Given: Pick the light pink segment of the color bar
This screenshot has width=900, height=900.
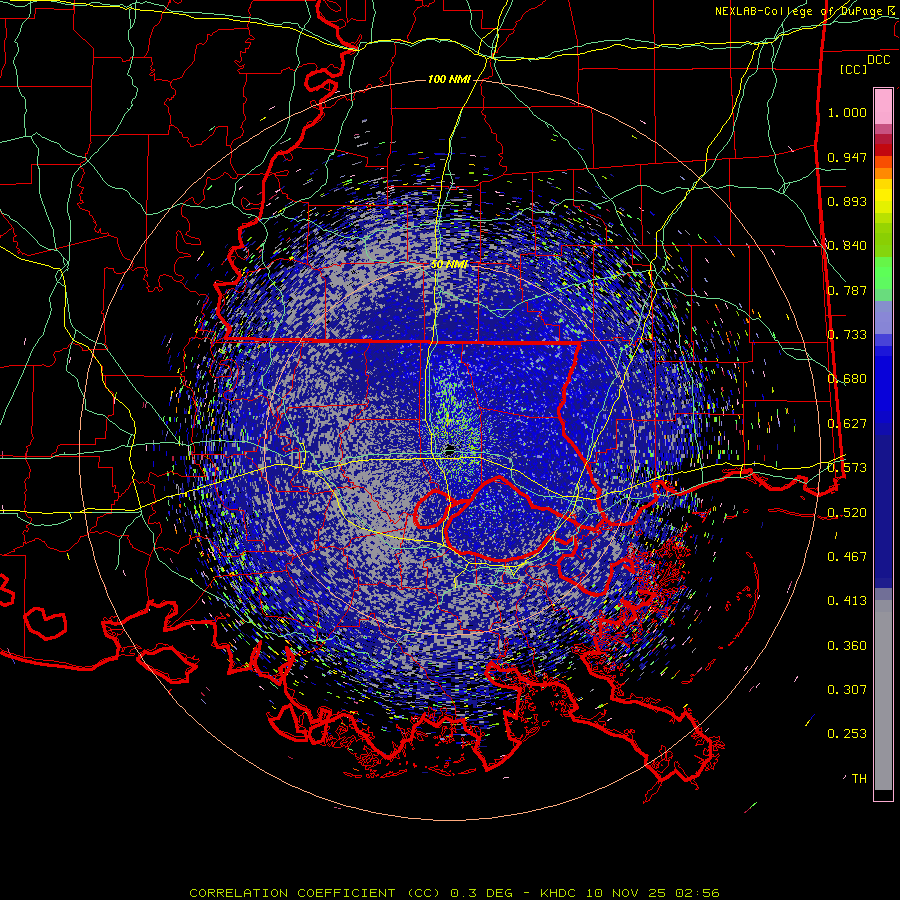Looking at the screenshot, I should tap(883, 107).
